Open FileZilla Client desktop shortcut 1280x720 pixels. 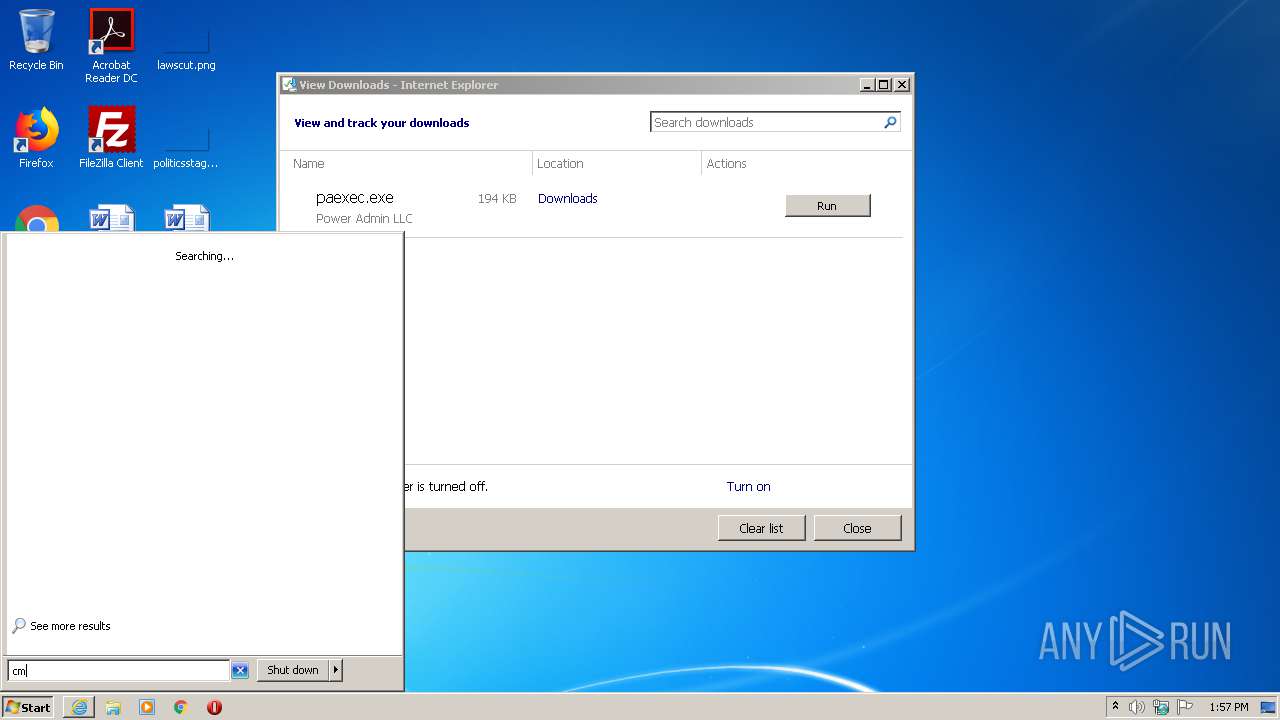pyautogui.click(x=111, y=138)
